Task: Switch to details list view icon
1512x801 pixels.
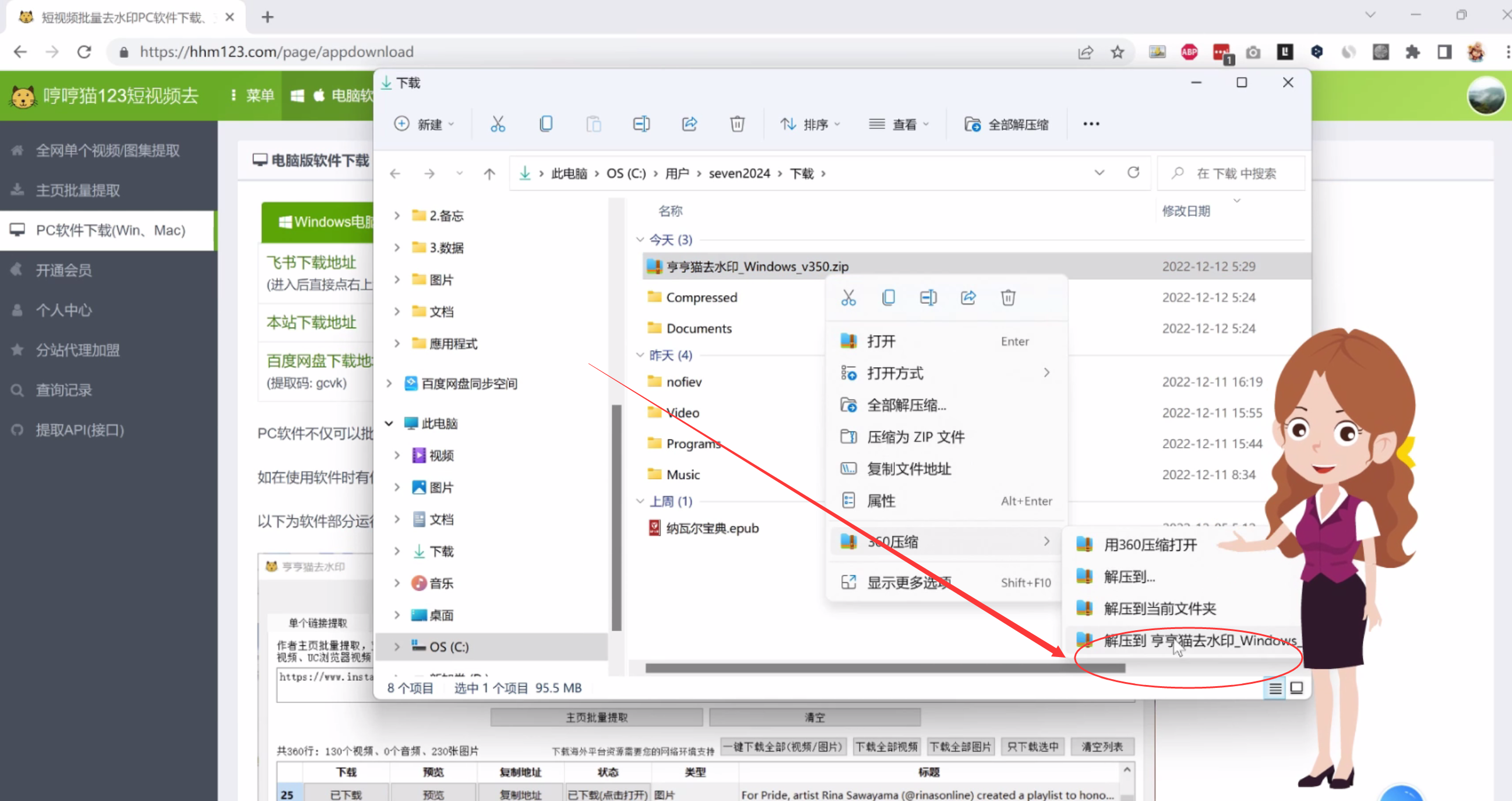Action: 1275,688
